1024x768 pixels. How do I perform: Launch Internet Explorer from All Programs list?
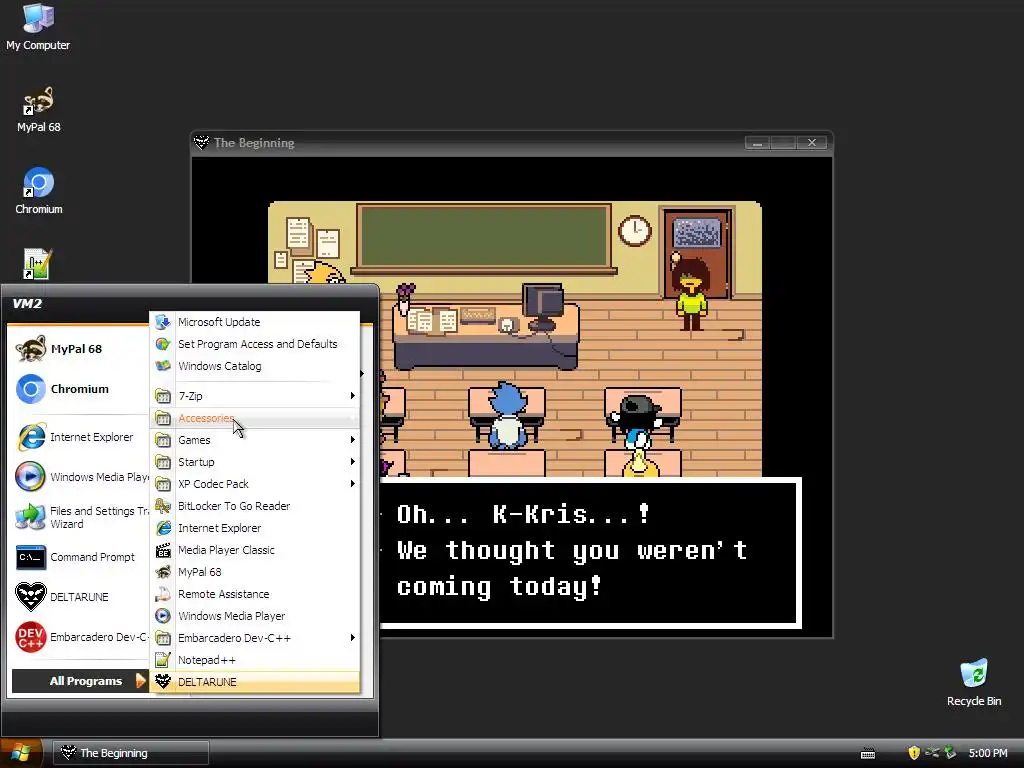click(x=255, y=528)
